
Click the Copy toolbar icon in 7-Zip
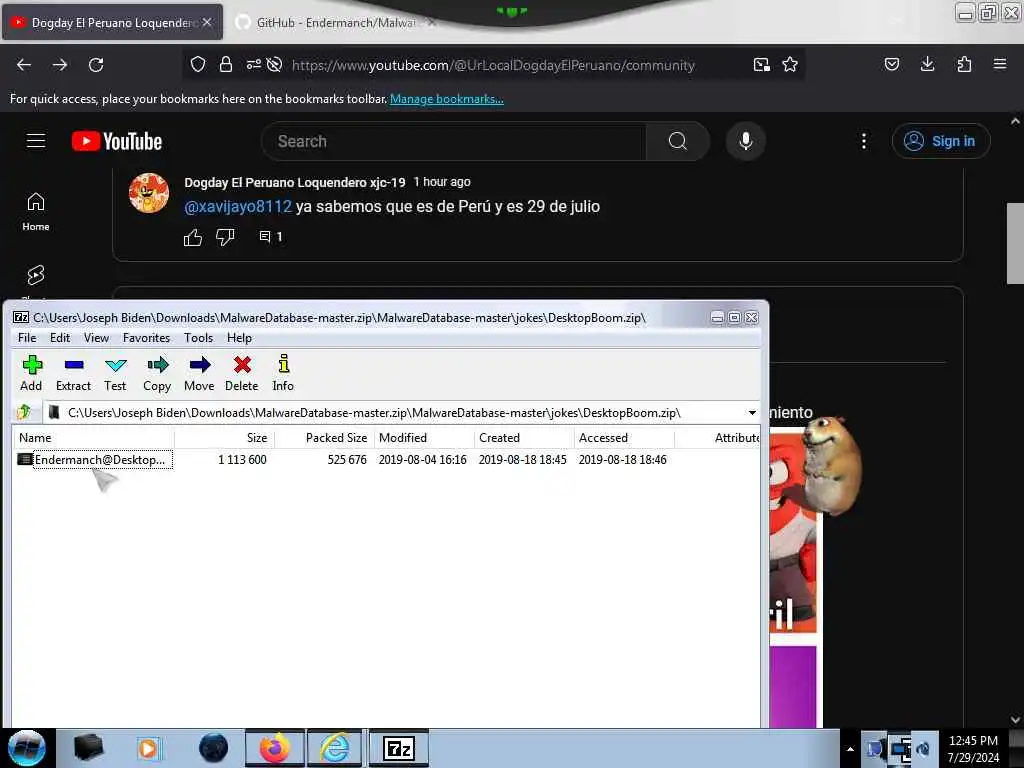coord(157,374)
